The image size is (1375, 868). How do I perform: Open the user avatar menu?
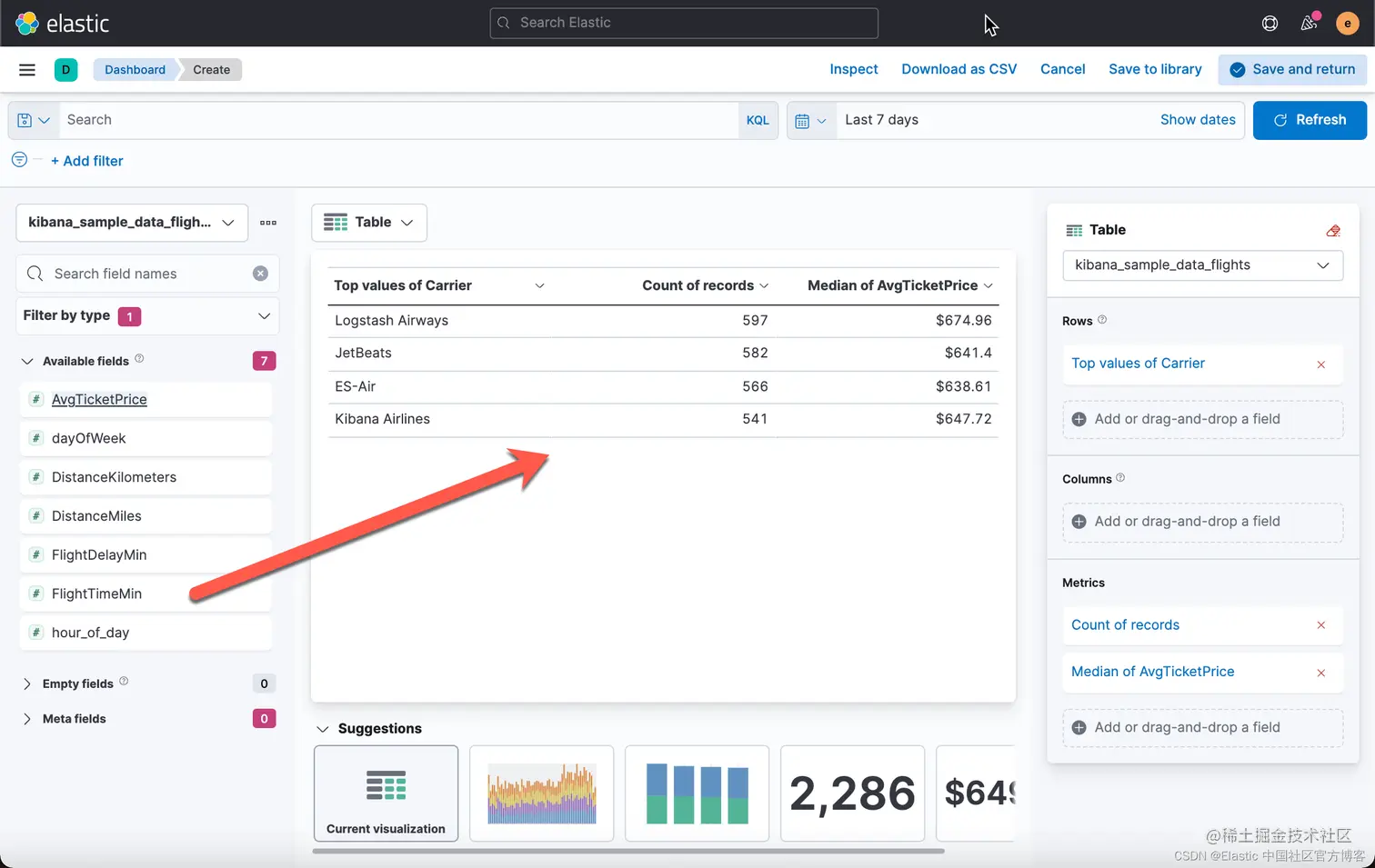[x=1347, y=24]
